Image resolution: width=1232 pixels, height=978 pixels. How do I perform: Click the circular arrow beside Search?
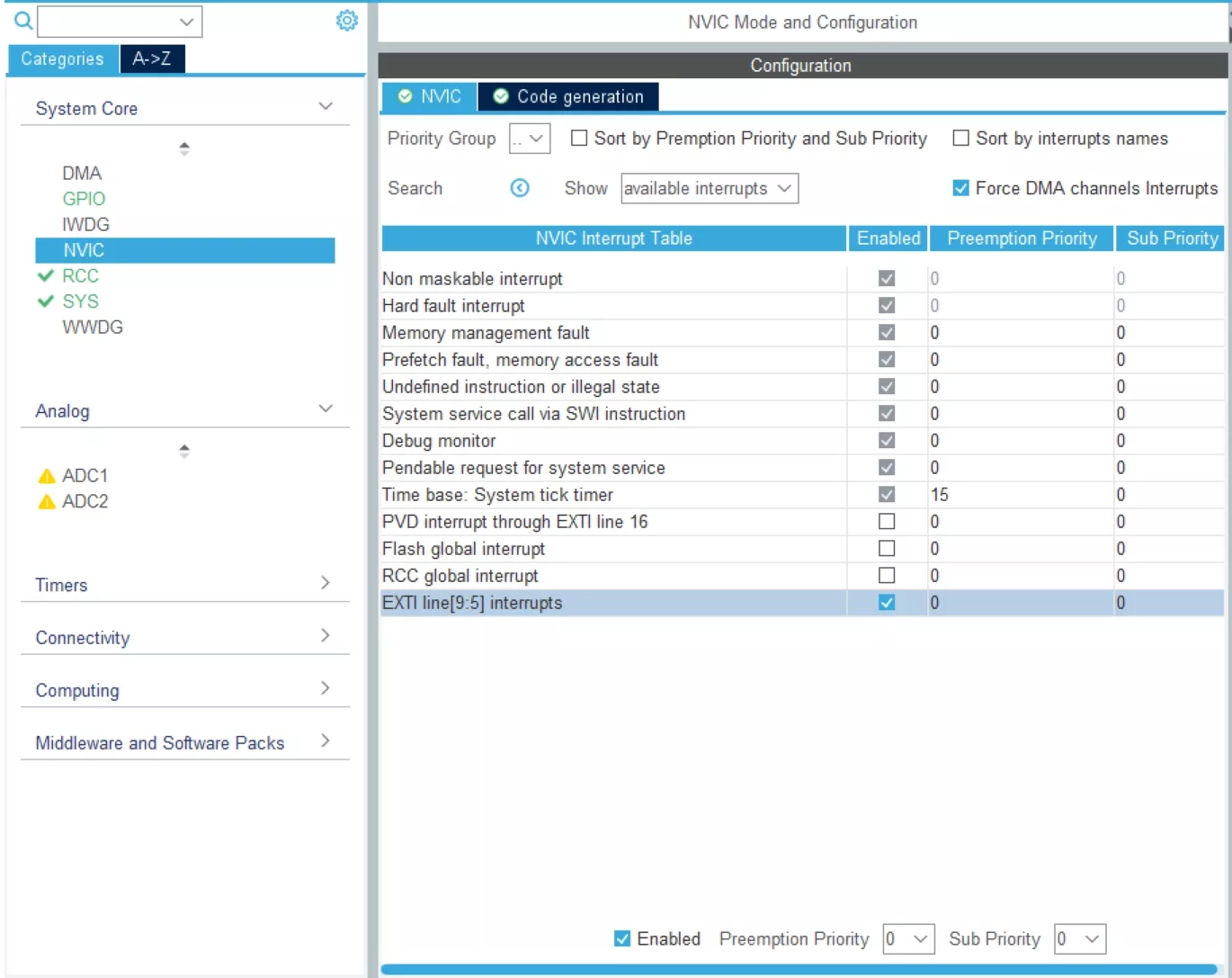pos(520,188)
